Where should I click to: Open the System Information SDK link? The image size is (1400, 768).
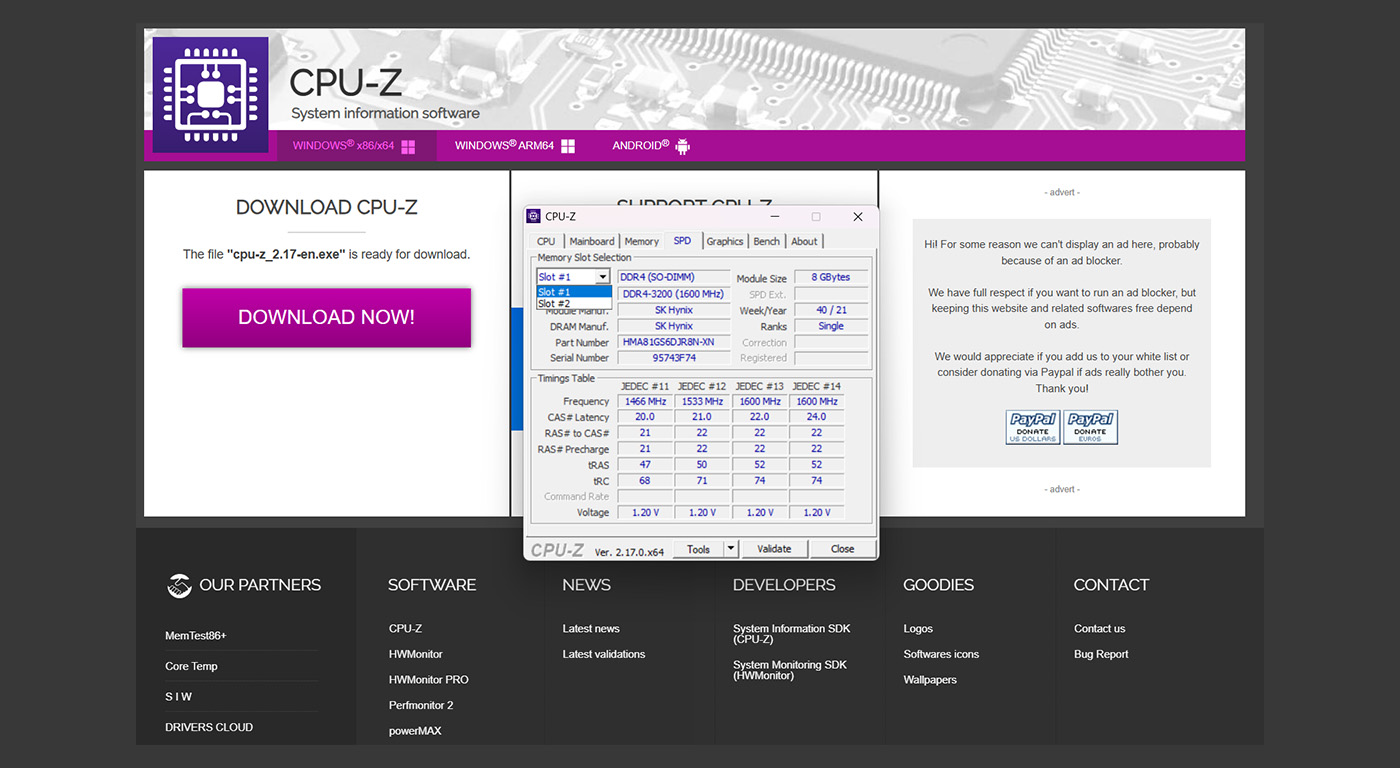(x=794, y=634)
